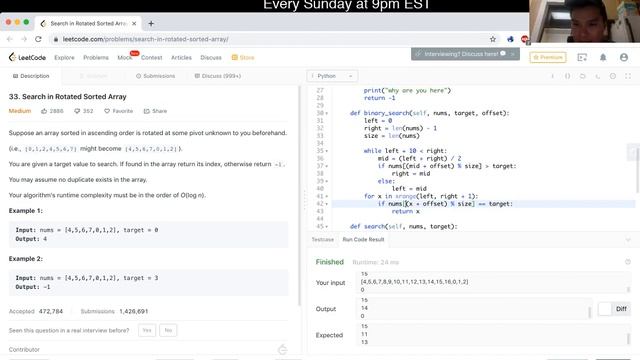Bookmark this page with the star icon
This screenshot has height=360, width=640.
pos(493,39)
